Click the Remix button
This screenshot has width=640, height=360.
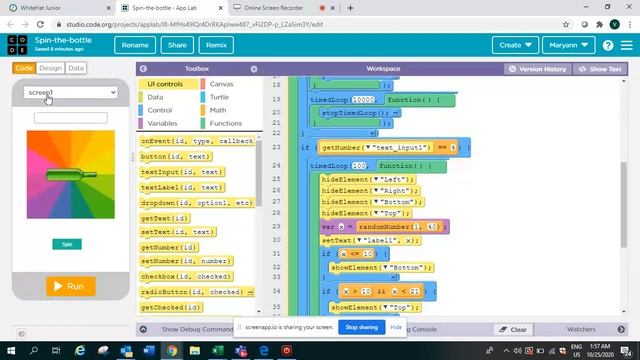click(216, 45)
